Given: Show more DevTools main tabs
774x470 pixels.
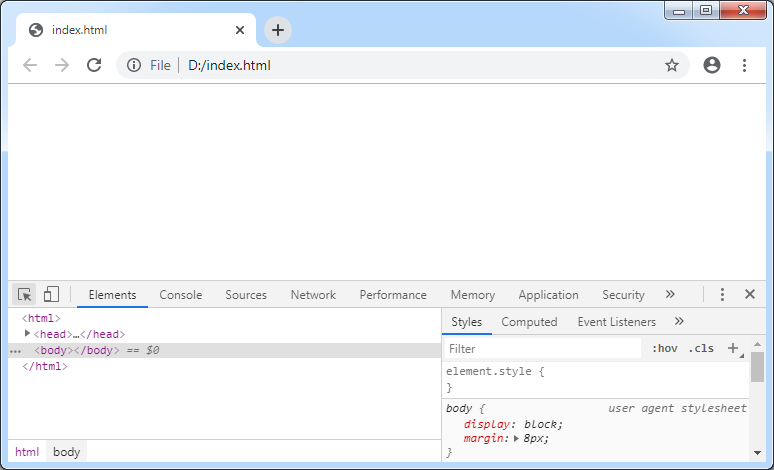Looking at the screenshot, I should coord(670,295).
